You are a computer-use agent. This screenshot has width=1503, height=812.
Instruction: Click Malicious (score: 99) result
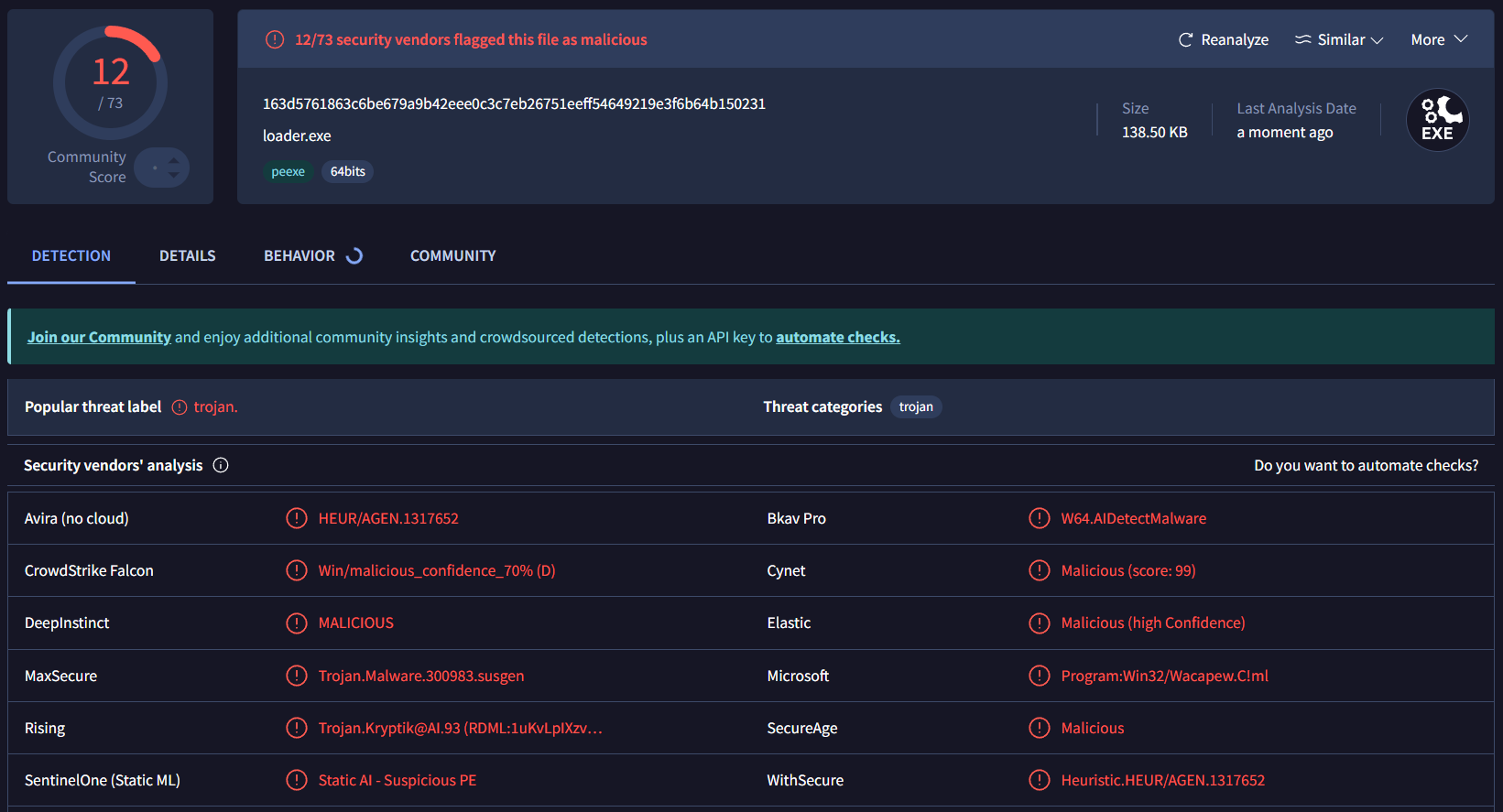point(1128,570)
